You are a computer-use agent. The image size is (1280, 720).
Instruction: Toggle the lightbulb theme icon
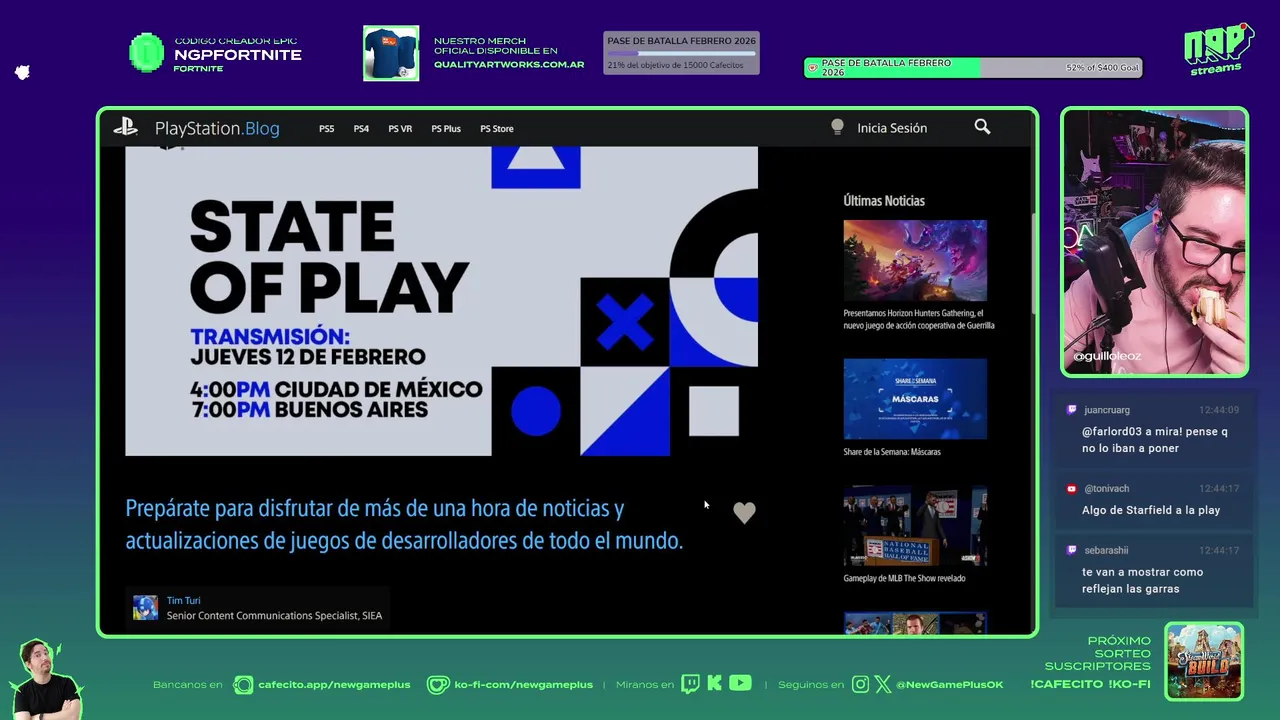[838, 127]
